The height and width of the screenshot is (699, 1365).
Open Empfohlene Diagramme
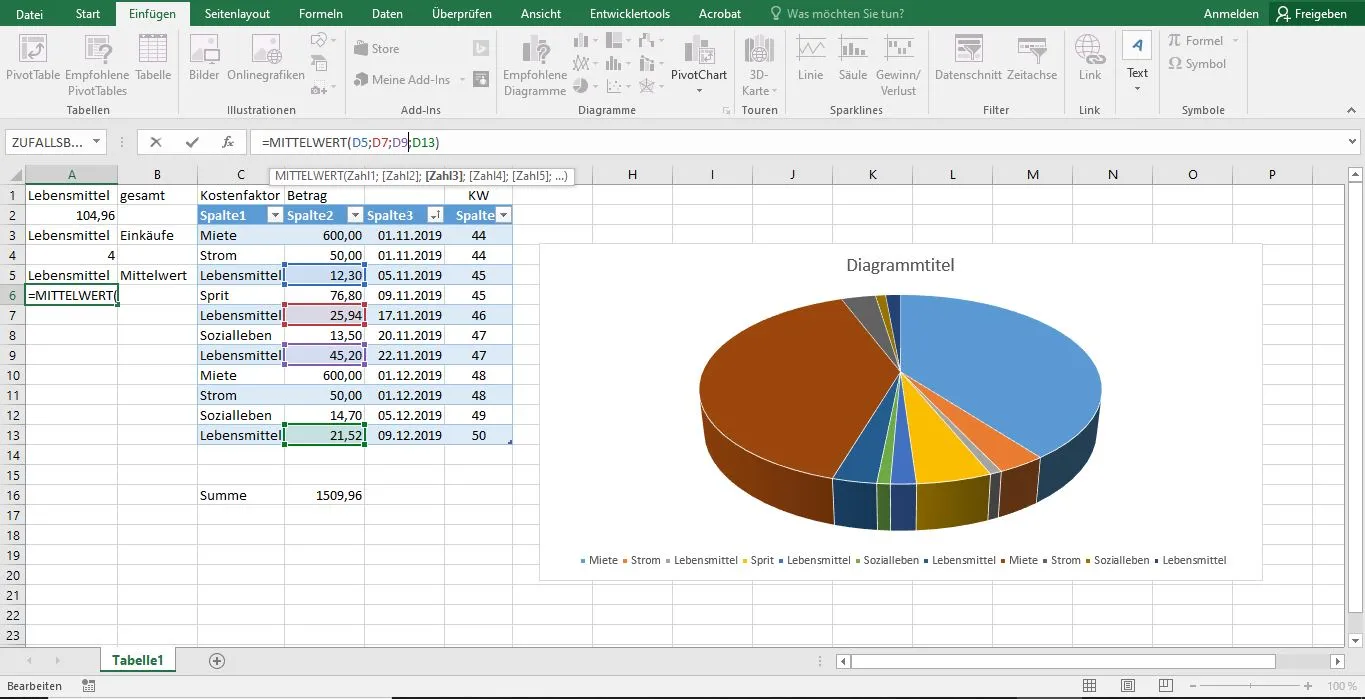534,62
